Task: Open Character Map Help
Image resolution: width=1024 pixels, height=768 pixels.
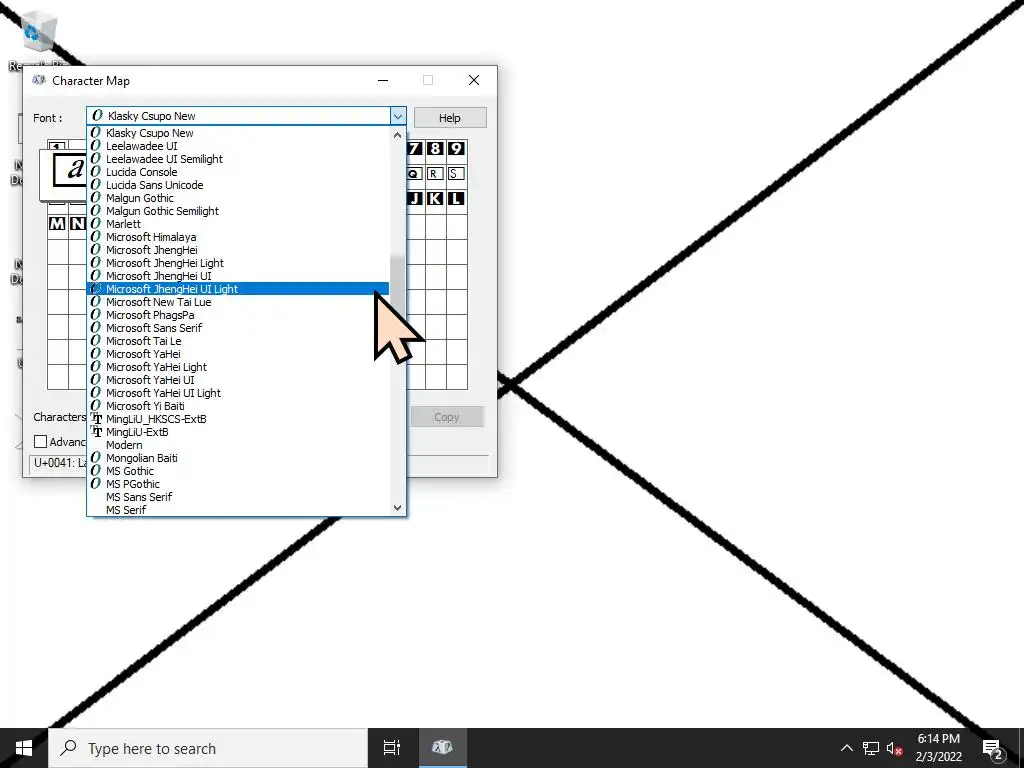Action: coord(450,118)
